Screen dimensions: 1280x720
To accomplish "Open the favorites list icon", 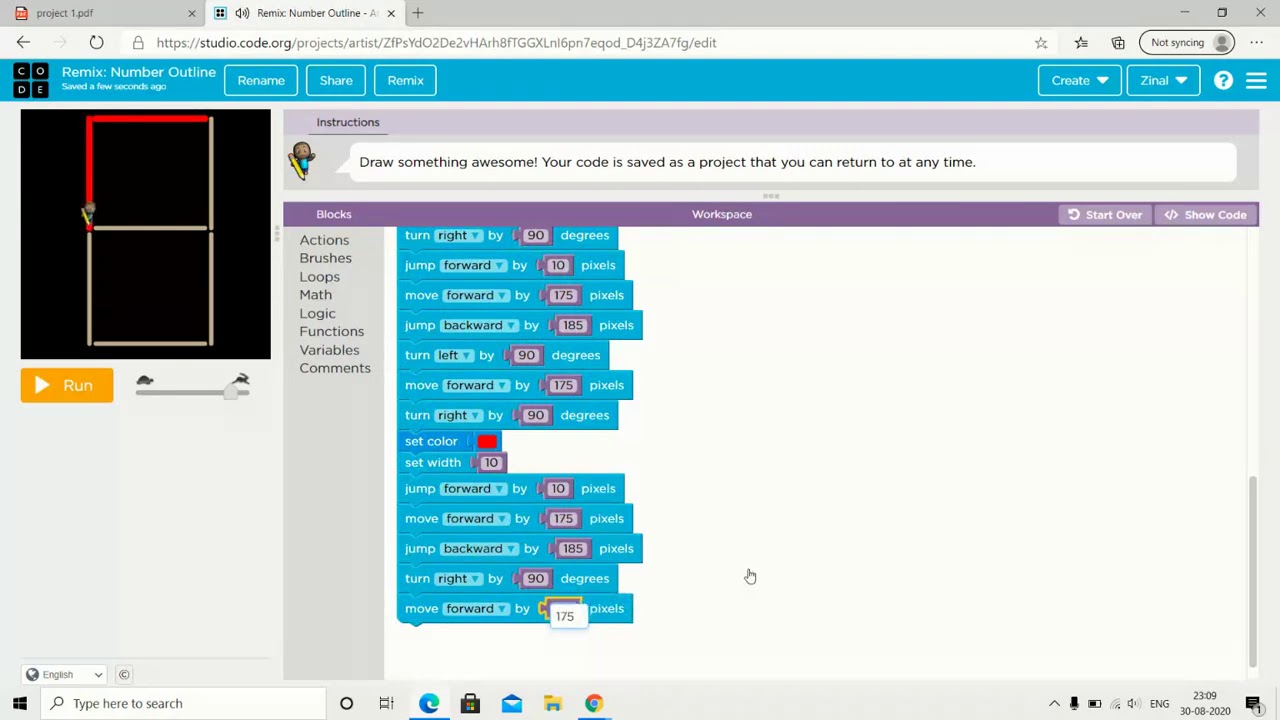I will pos(1081,43).
